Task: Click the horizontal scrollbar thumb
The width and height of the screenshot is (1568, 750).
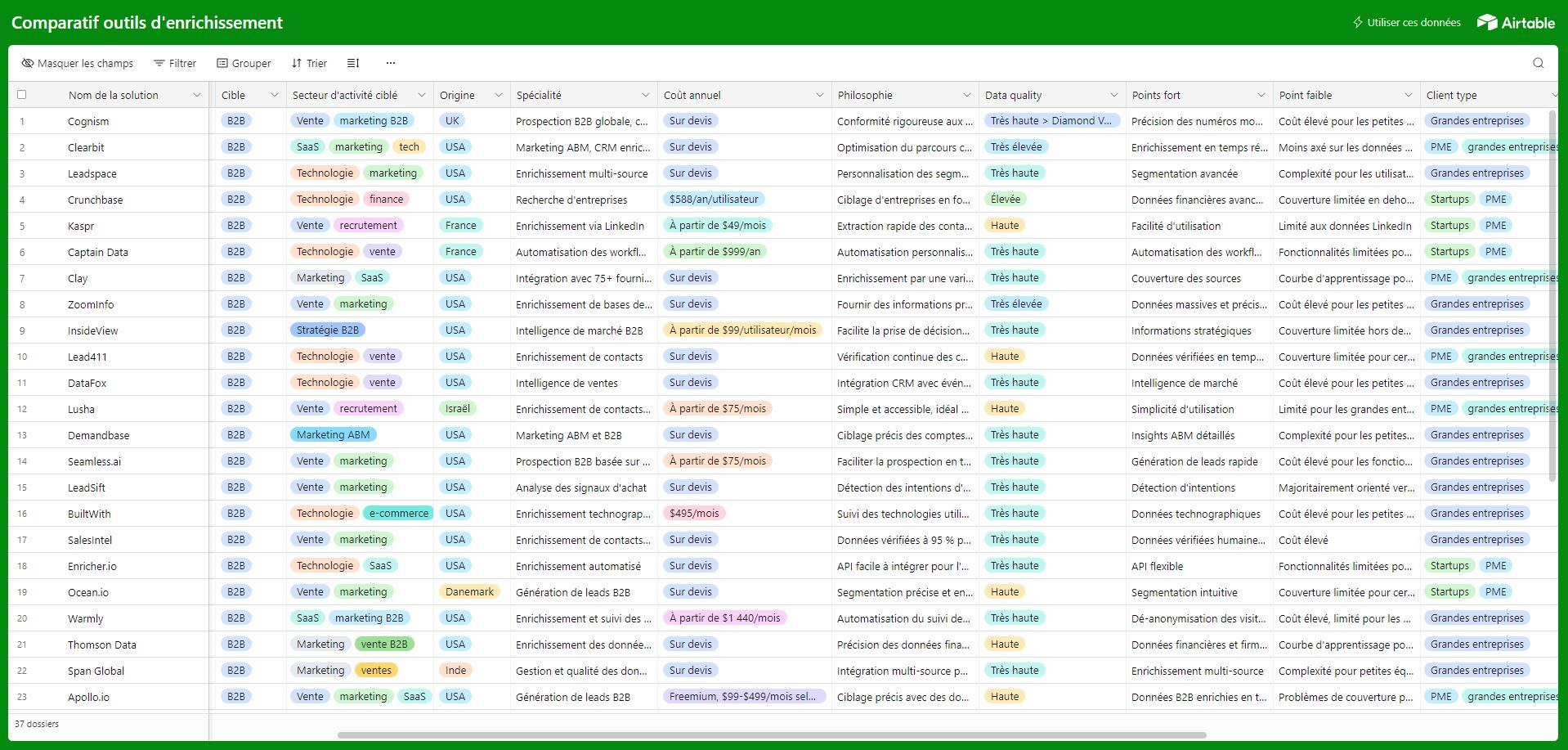Action: [x=772, y=734]
